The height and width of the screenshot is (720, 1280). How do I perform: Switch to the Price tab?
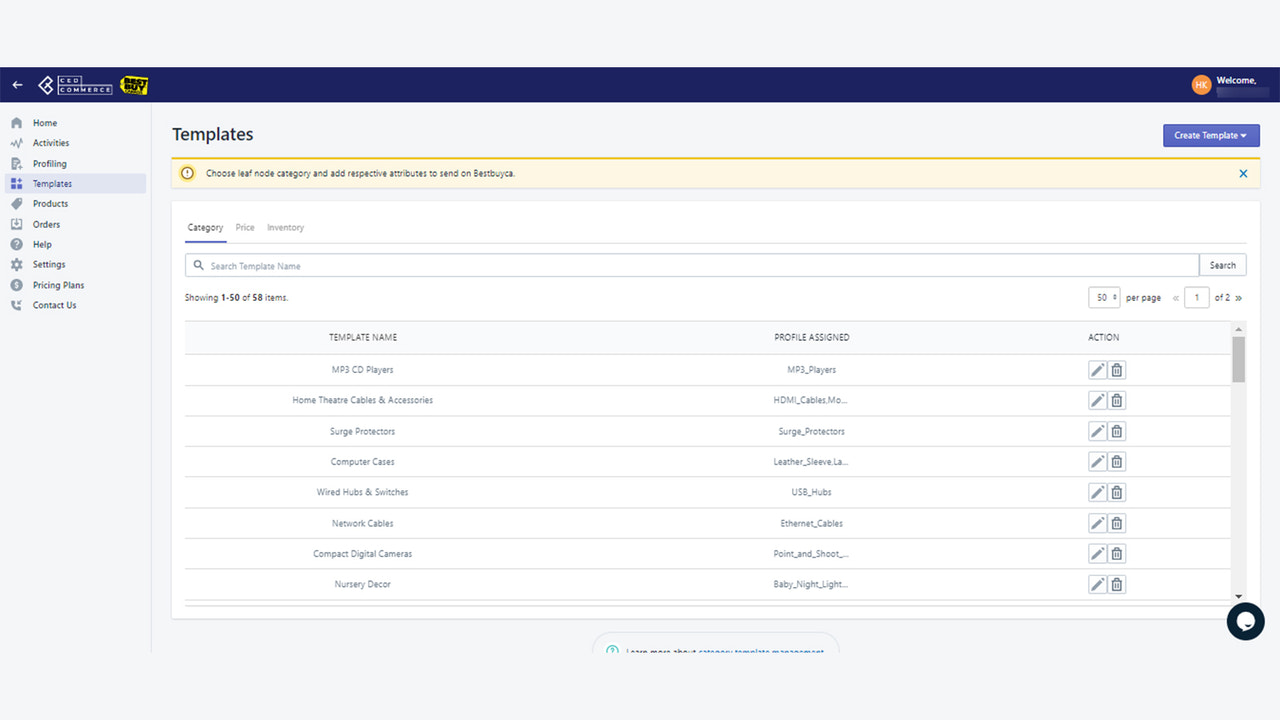click(245, 227)
